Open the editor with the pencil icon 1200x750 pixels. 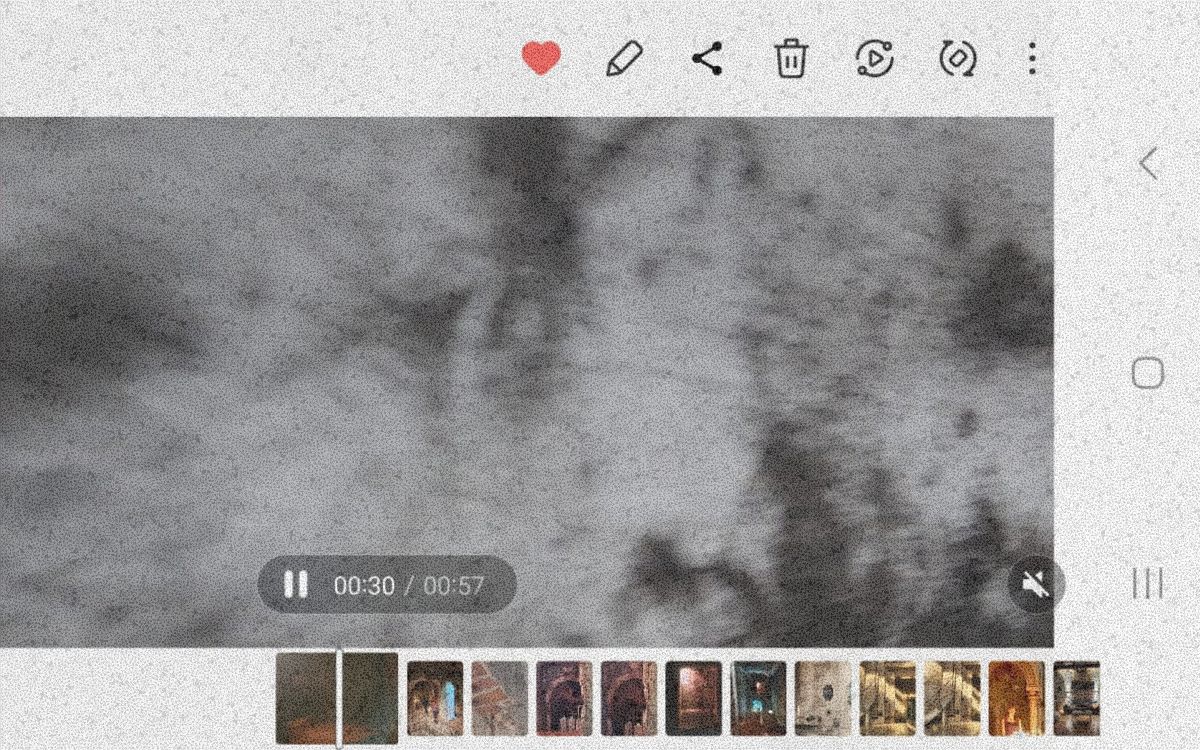(625, 59)
